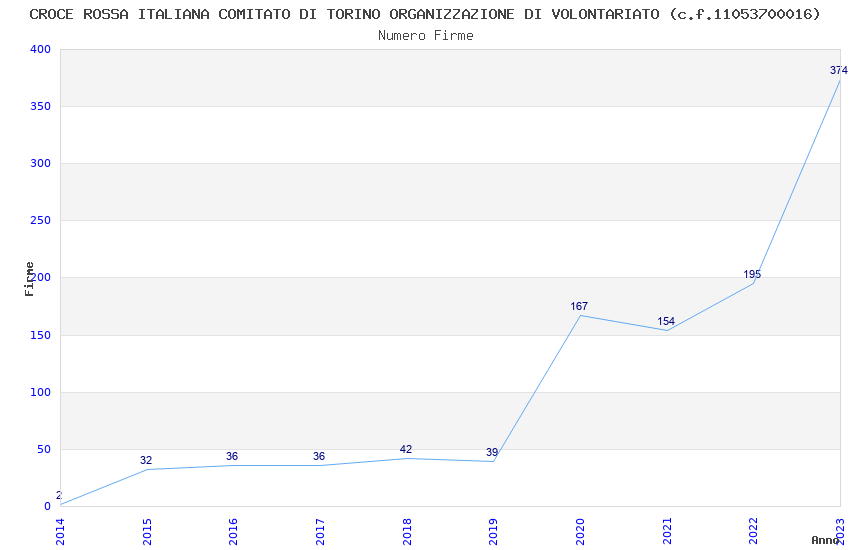Click y-axis value 350

(x=40, y=106)
